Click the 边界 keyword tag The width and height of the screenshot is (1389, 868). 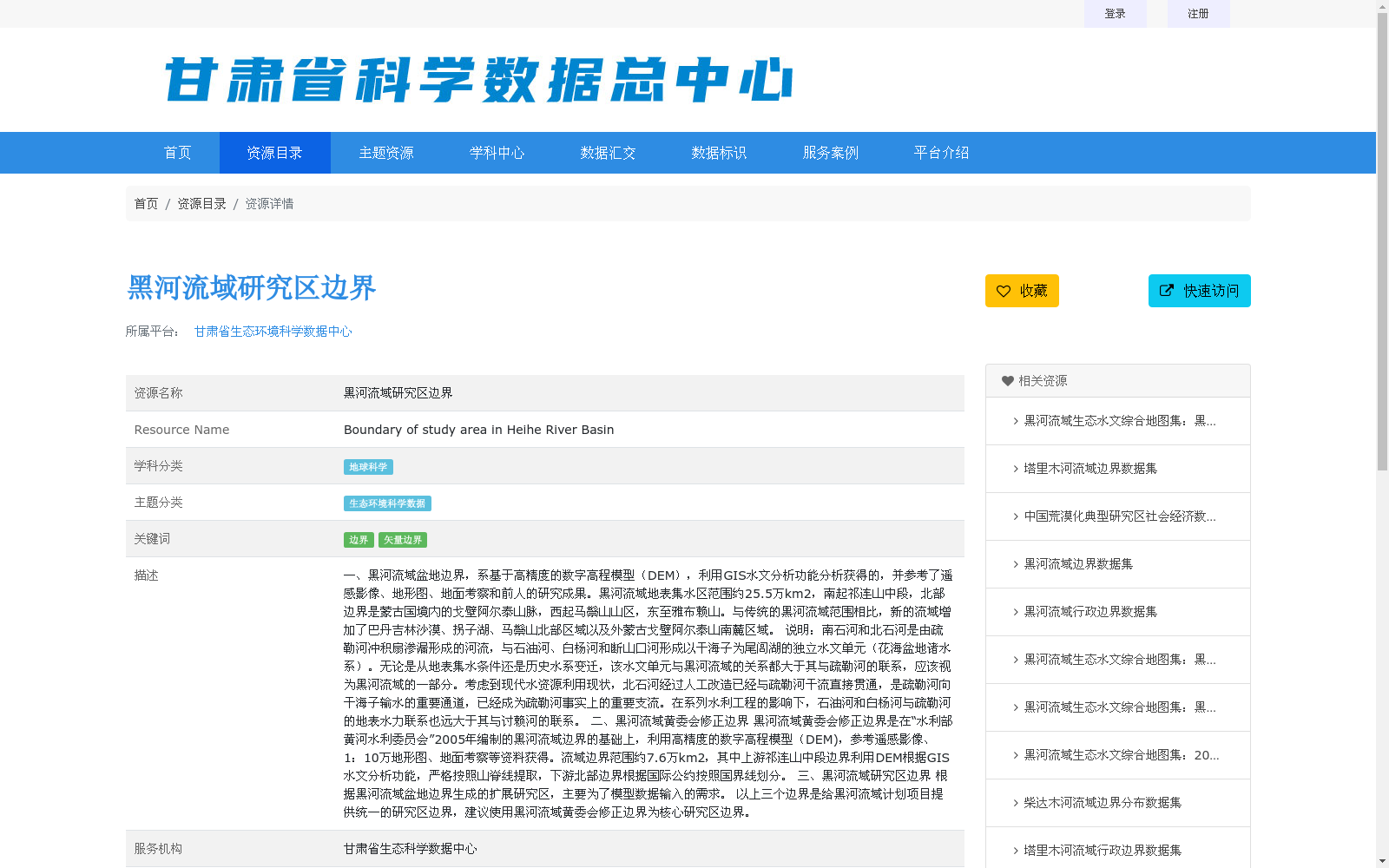tap(359, 540)
